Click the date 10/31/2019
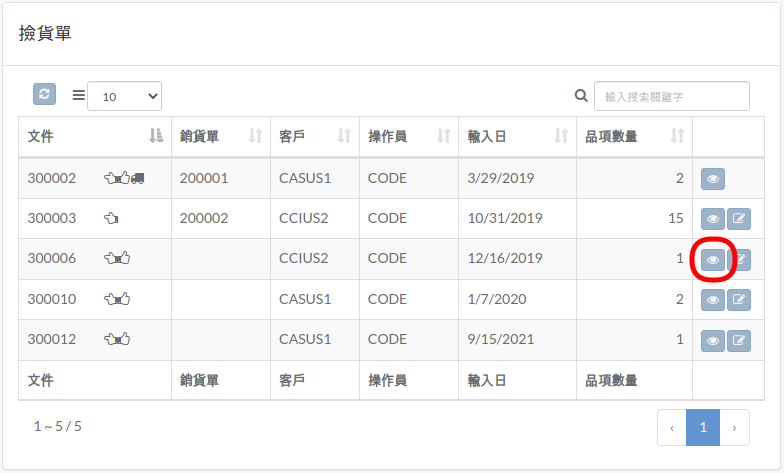The image size is (784, 473). (505, 218)
